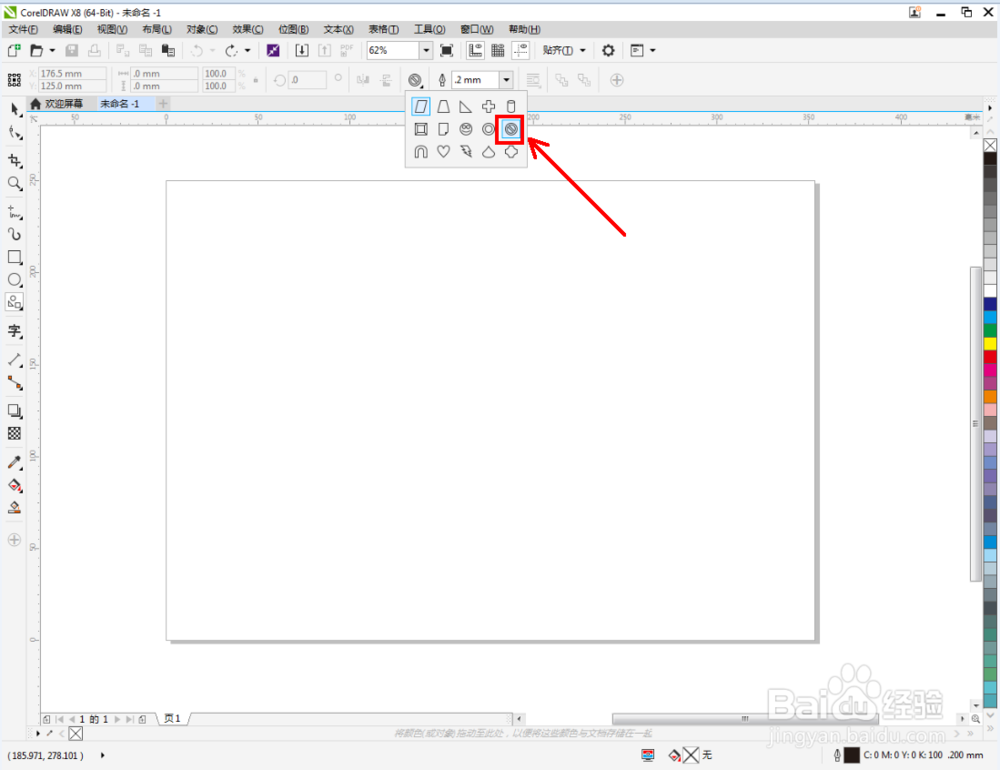The height and width of the screenshot is (770, 1000).
Task: Expand the redo dropdown arrow
Action: 247,50
